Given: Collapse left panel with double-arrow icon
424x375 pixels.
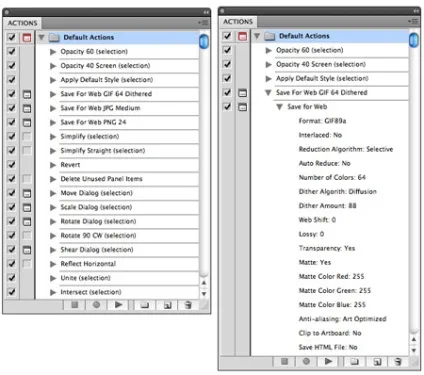Looking at the screenshot, I should (206, 12).
